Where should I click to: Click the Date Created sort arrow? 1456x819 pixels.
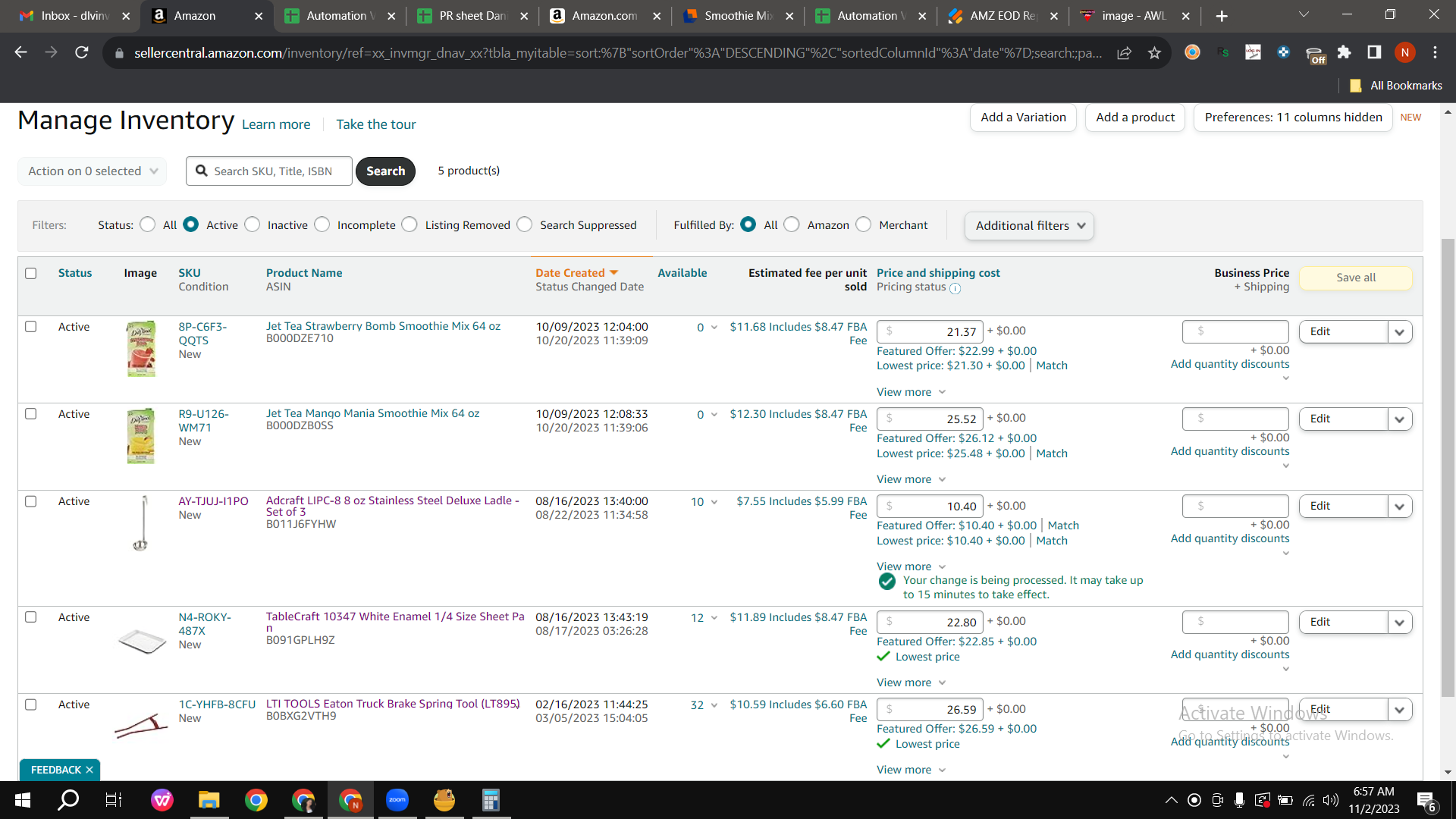pos(613,273)
